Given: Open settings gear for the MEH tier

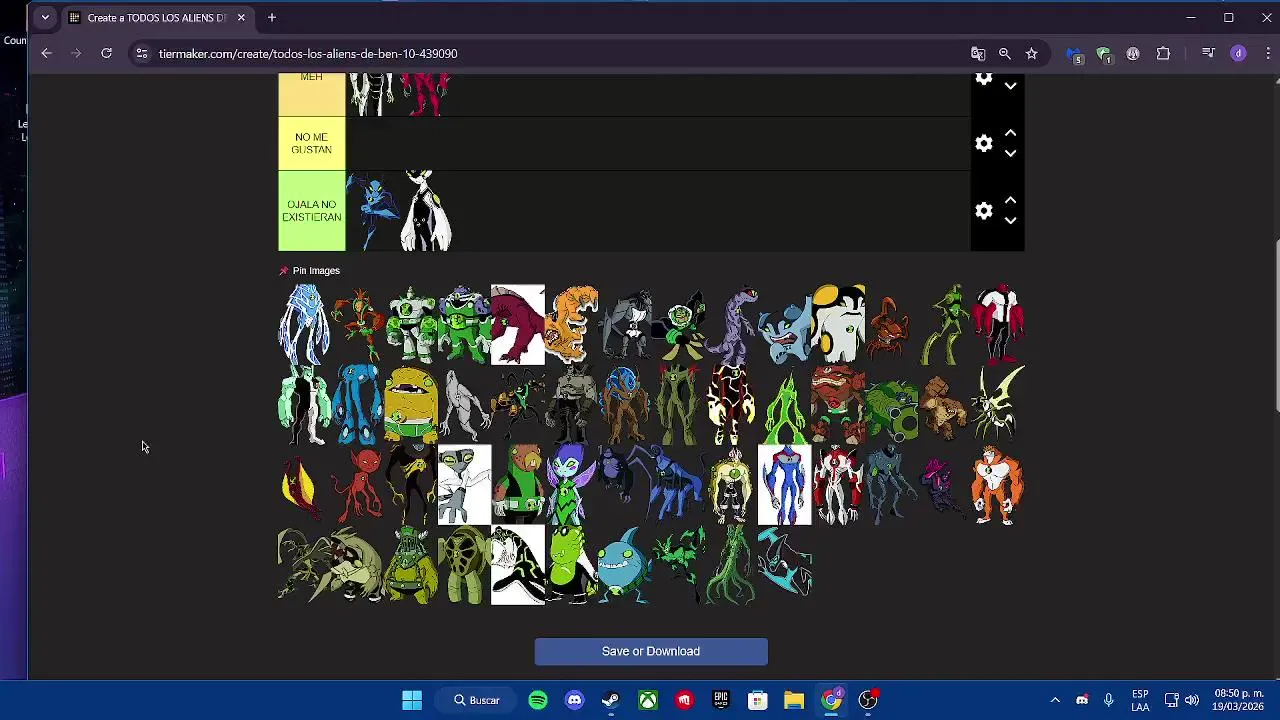Looking at the screenshot, I should point(984,79).
